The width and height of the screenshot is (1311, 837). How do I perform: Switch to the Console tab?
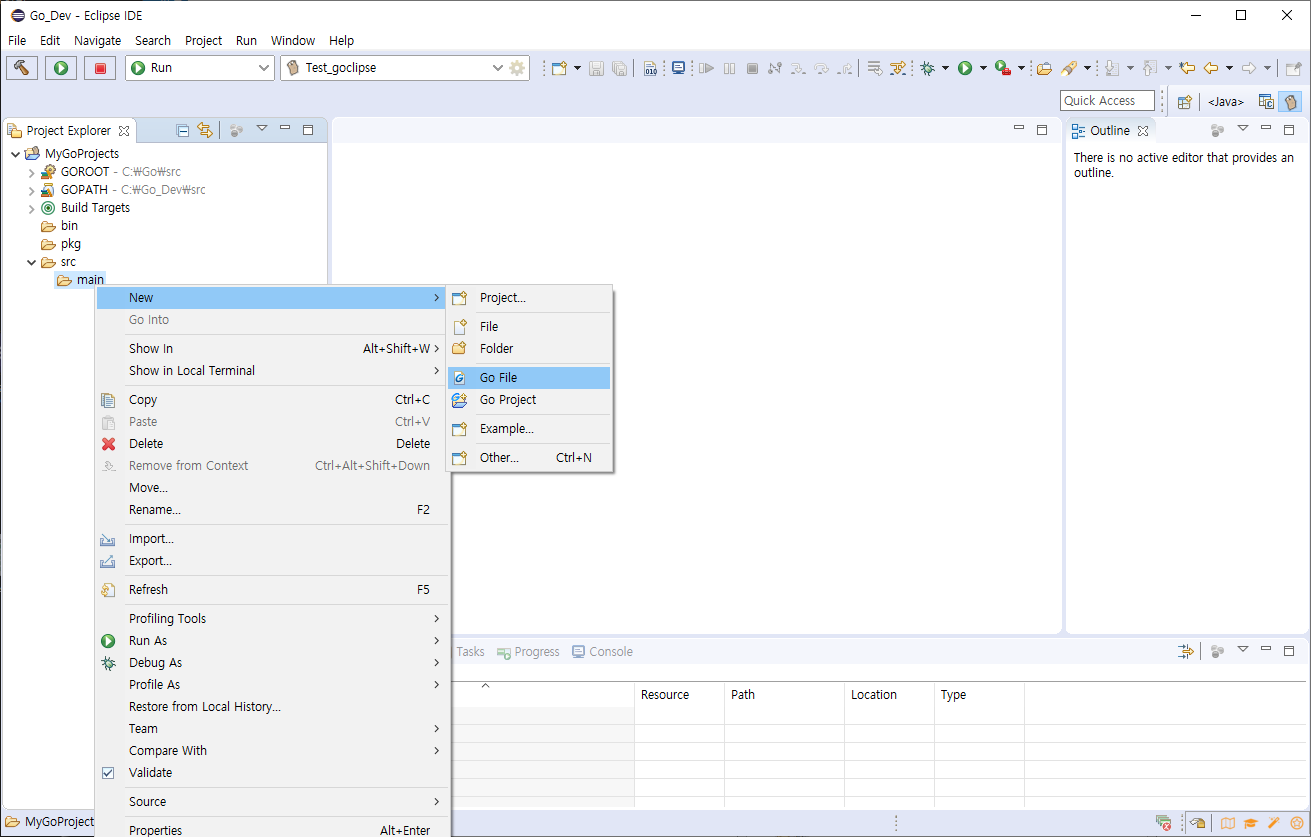point(602,652)
